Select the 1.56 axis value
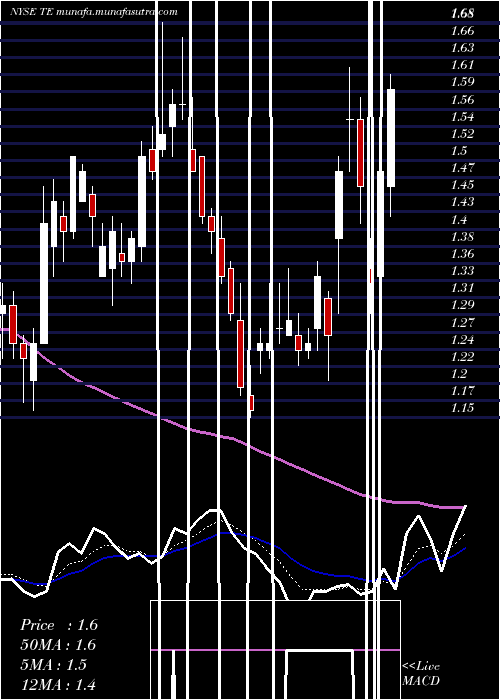 coord(462,100)
